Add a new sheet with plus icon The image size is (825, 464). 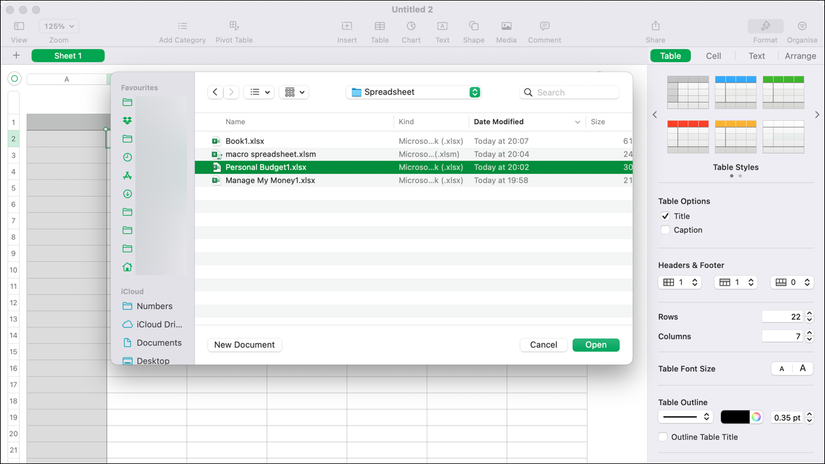[16, 55]
